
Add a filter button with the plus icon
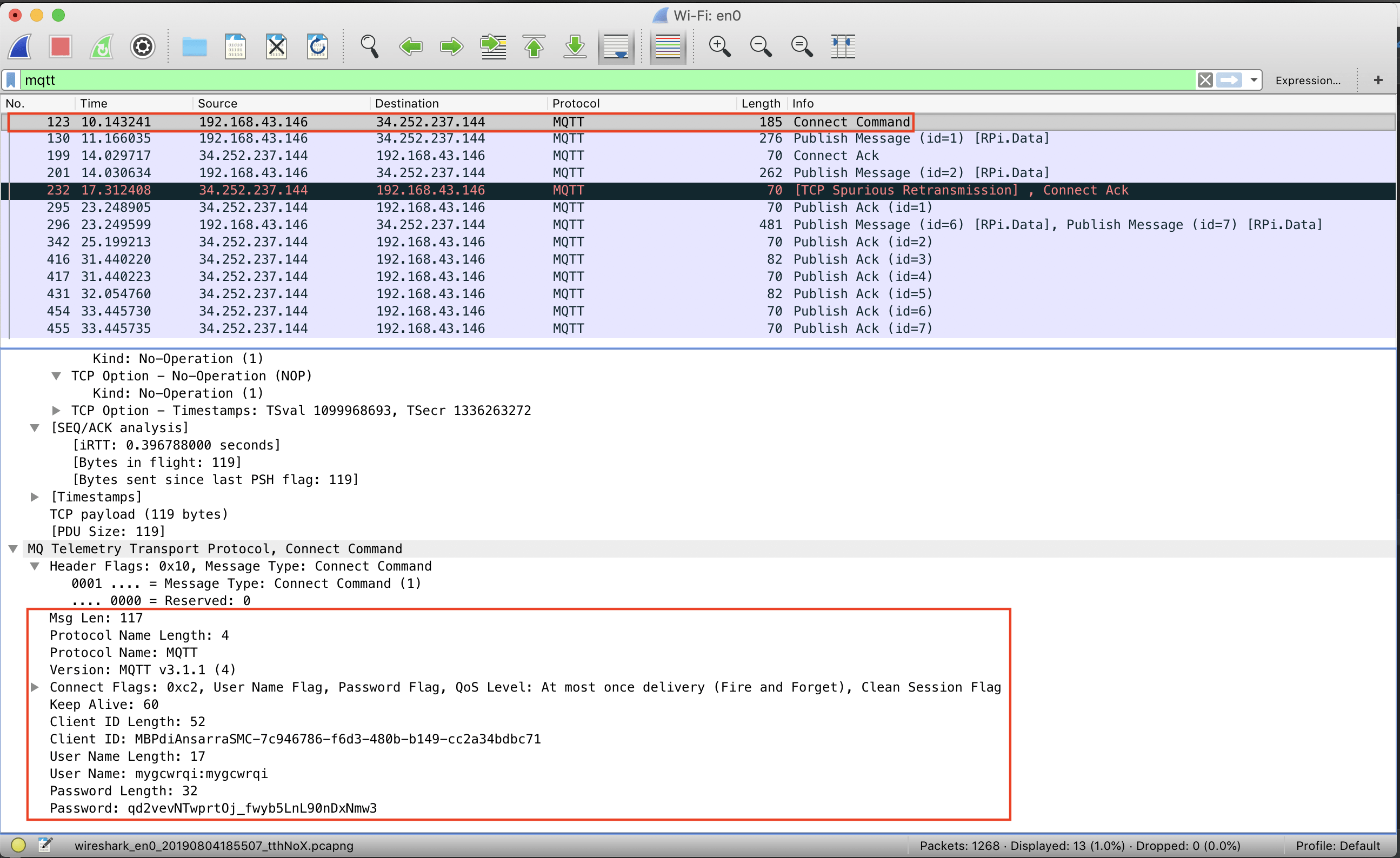pyautogui.click(x=1378, y=80)
